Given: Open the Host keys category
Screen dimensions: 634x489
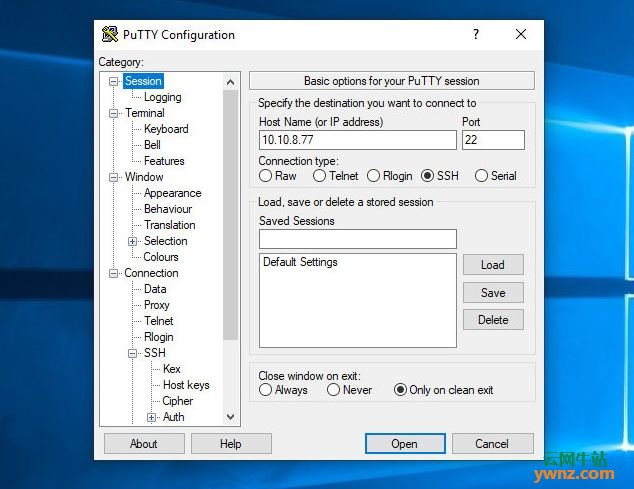Looking at the screenshot, I should tap(186, 385).
